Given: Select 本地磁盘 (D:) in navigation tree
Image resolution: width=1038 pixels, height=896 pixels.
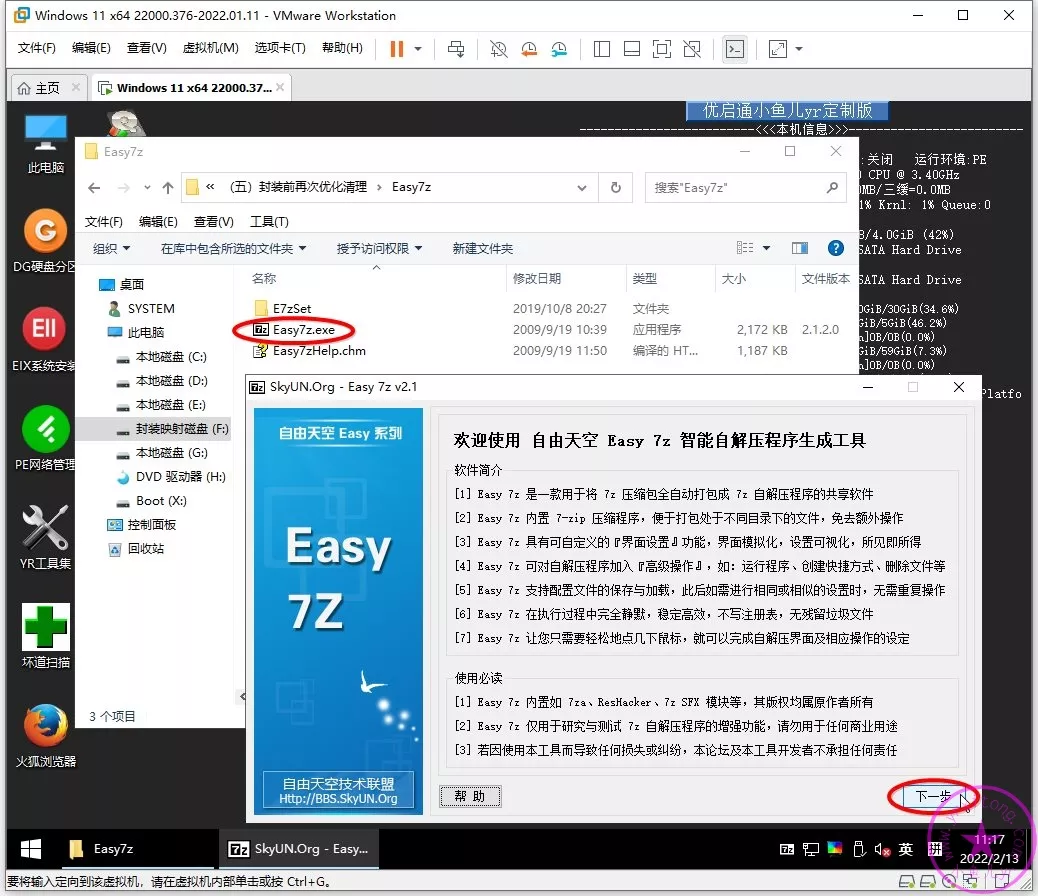Looking at the screenshot, I should point(171,381).
